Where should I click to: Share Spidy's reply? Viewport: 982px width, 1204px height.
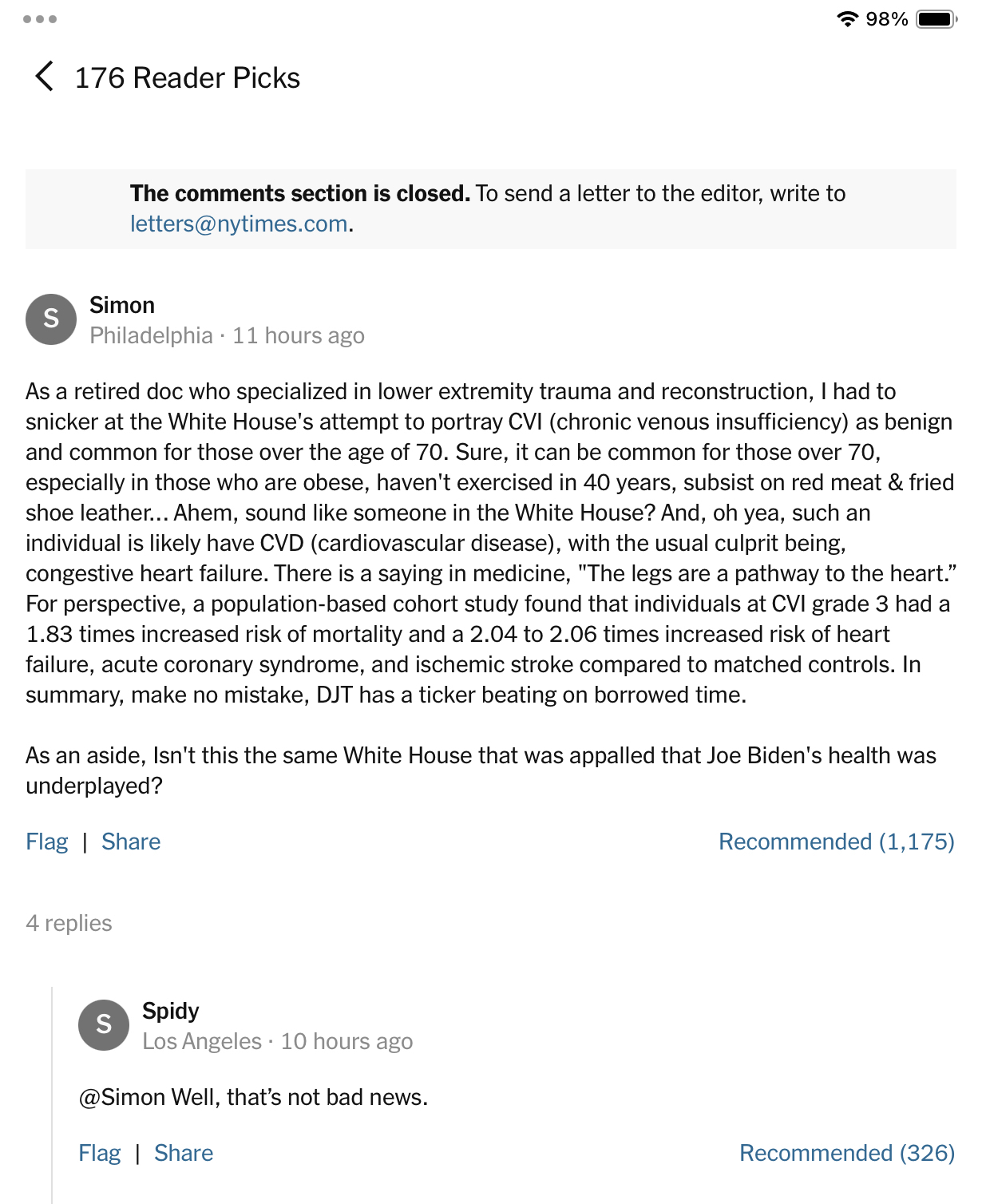pos(184,1153)
